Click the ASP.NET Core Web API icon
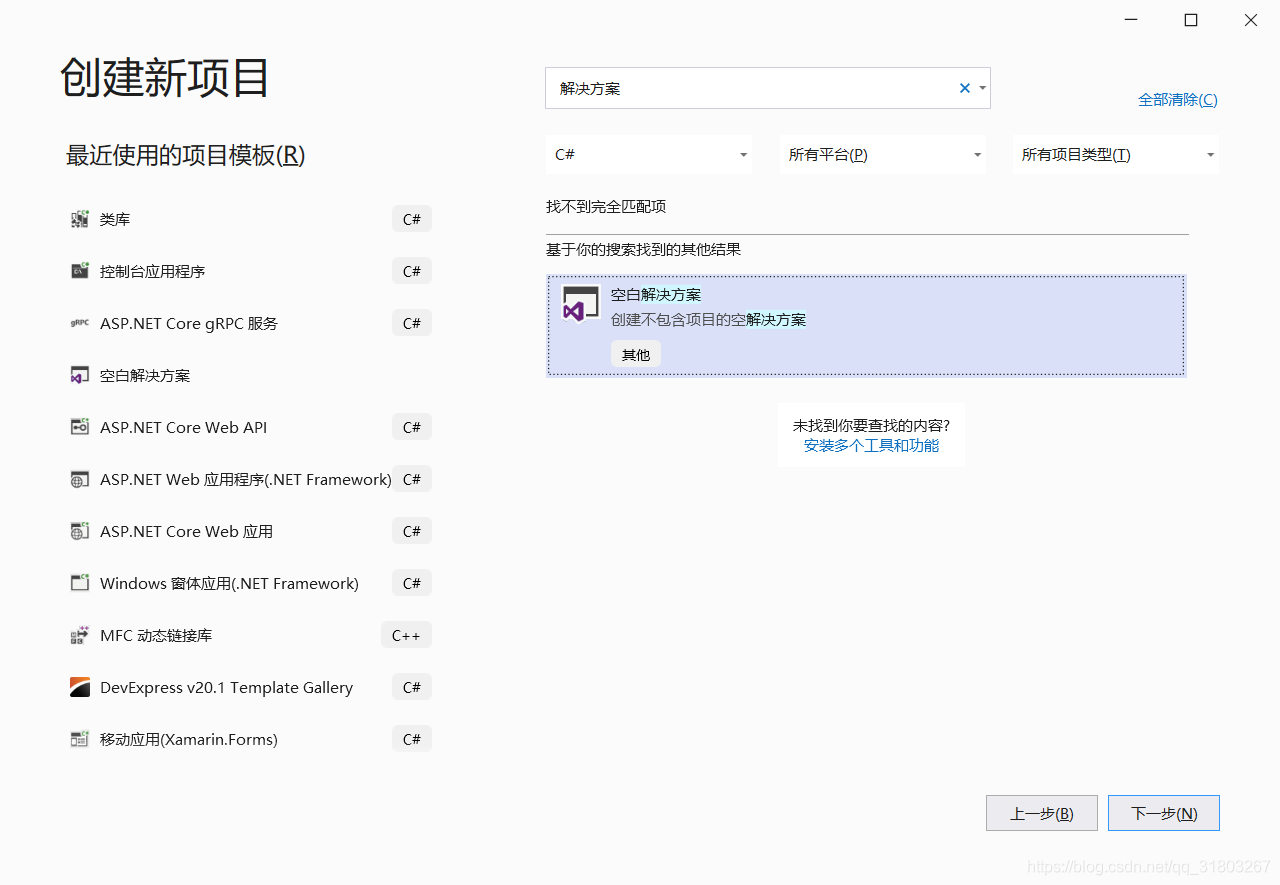The image size is (1280, 885). pos(80,427)
